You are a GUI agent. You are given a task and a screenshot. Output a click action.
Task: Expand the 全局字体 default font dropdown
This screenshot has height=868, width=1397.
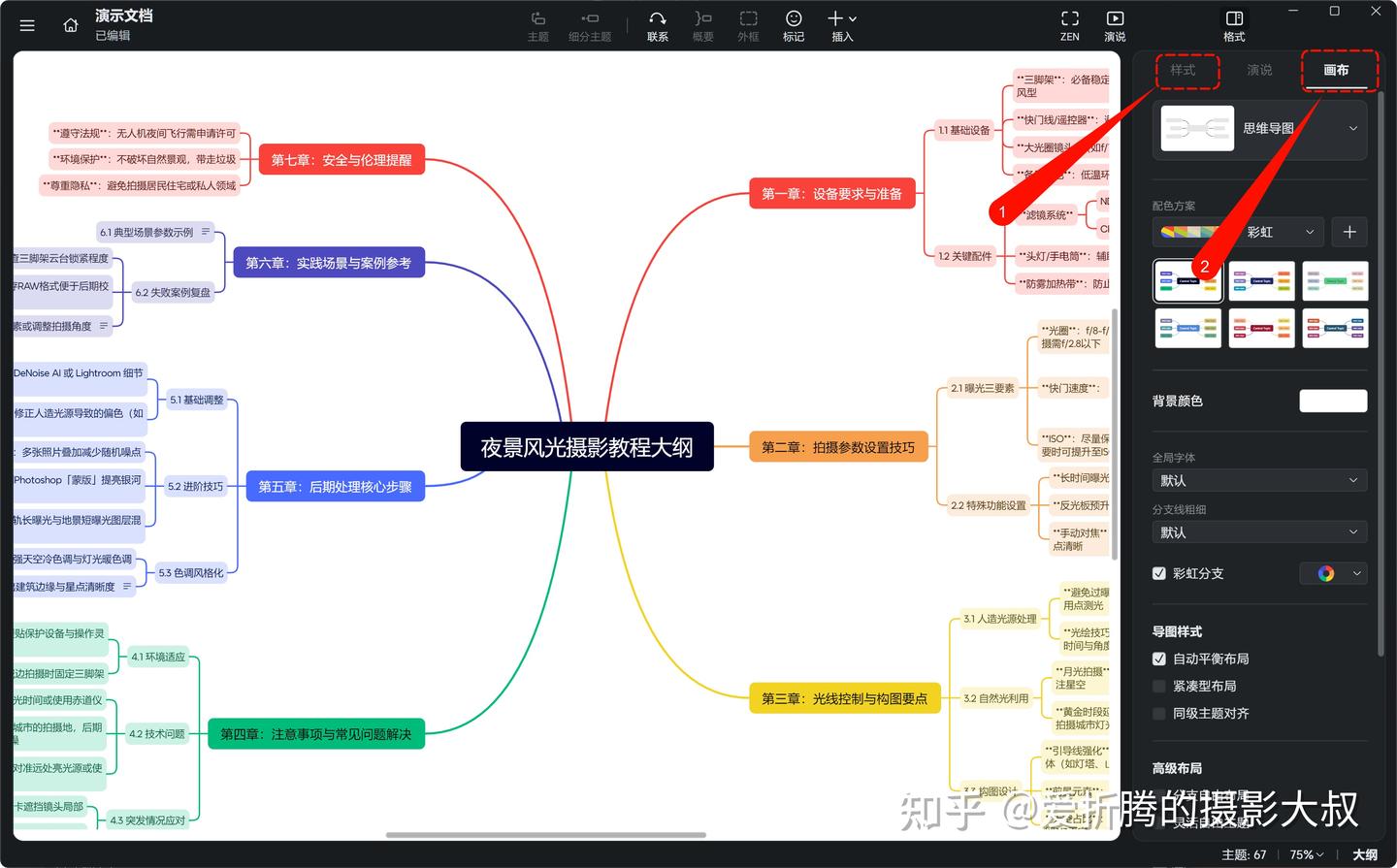pos(1259,480)
